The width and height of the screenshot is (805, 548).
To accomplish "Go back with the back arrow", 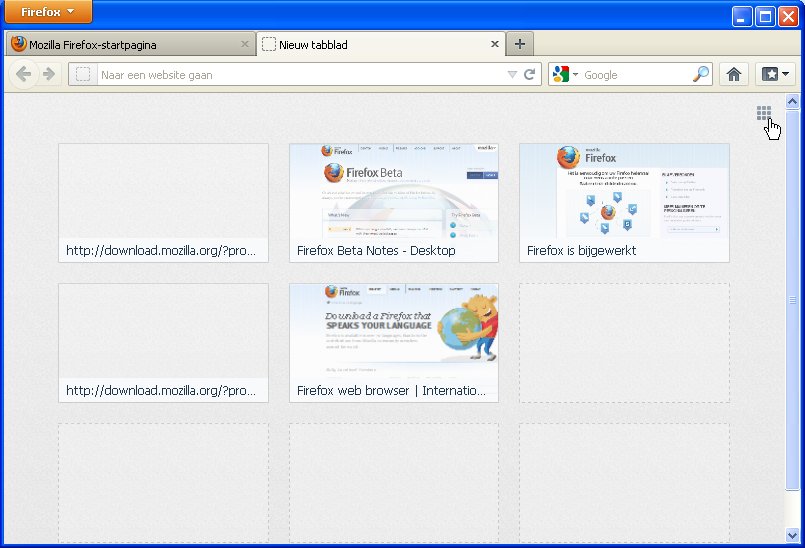I will (x=24, y=74).
